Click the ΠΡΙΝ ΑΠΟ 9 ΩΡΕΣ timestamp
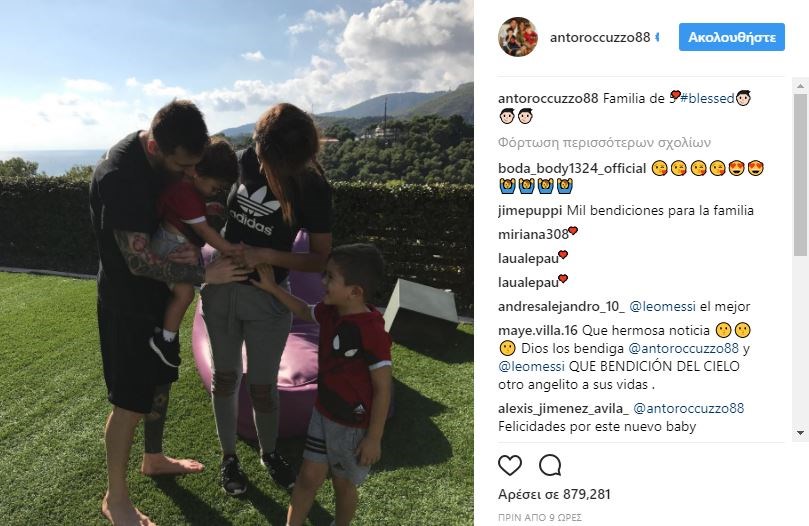This screenshot has width=809, height=526. (x=540, y=517)
